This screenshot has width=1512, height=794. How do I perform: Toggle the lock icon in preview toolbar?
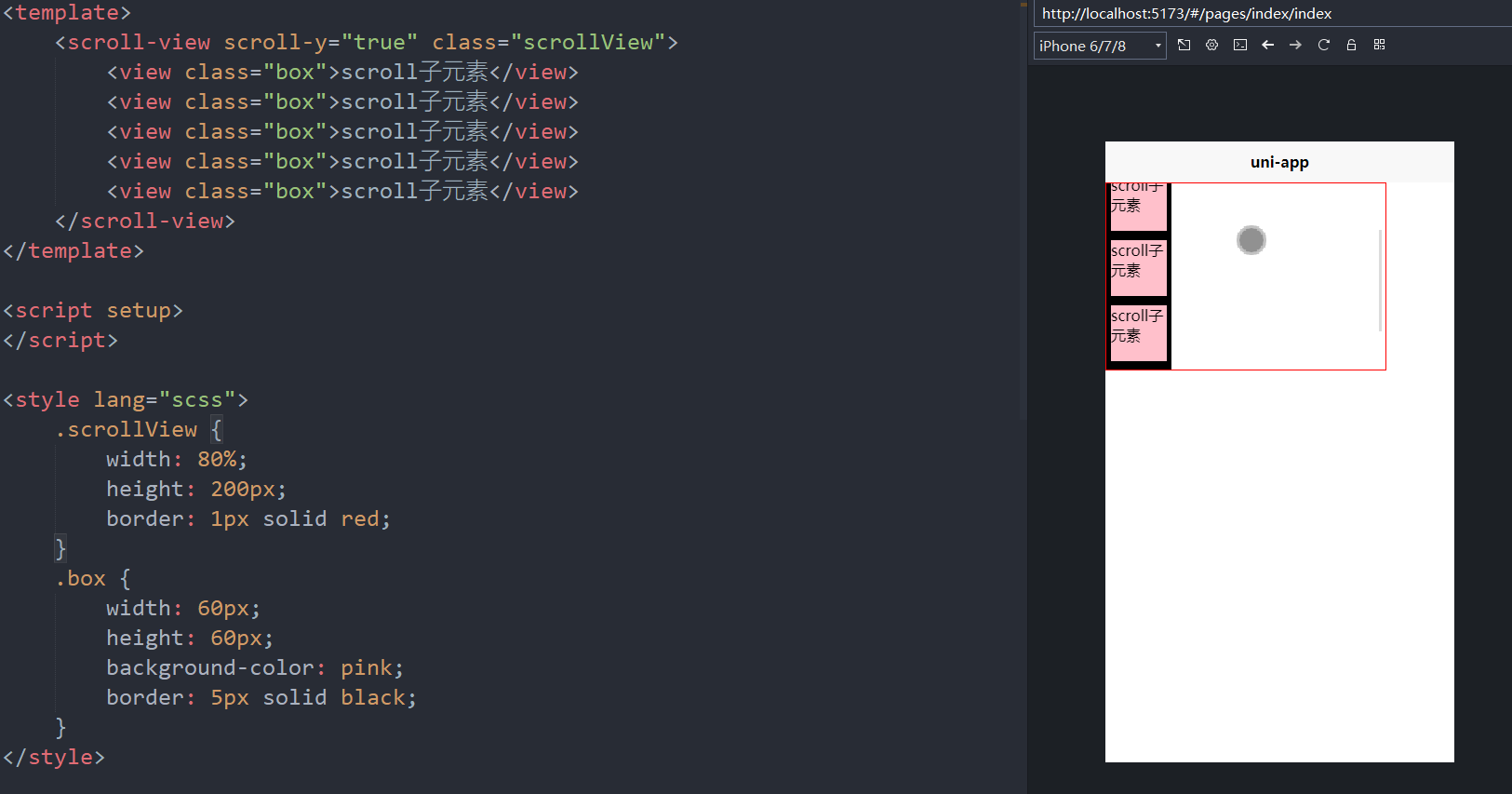coord(1351,45)
